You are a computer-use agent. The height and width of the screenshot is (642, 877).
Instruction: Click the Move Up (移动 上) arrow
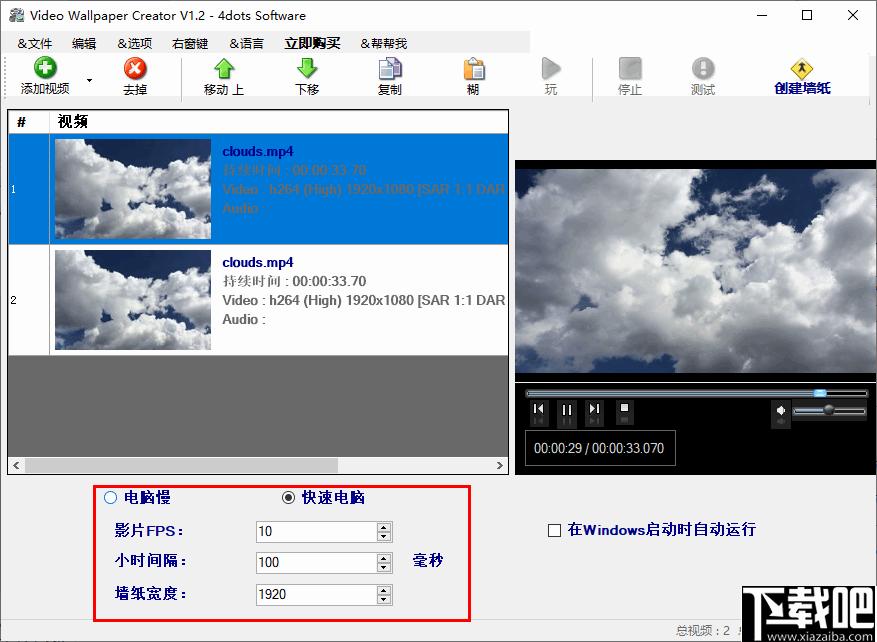click(x=224, y=69)
